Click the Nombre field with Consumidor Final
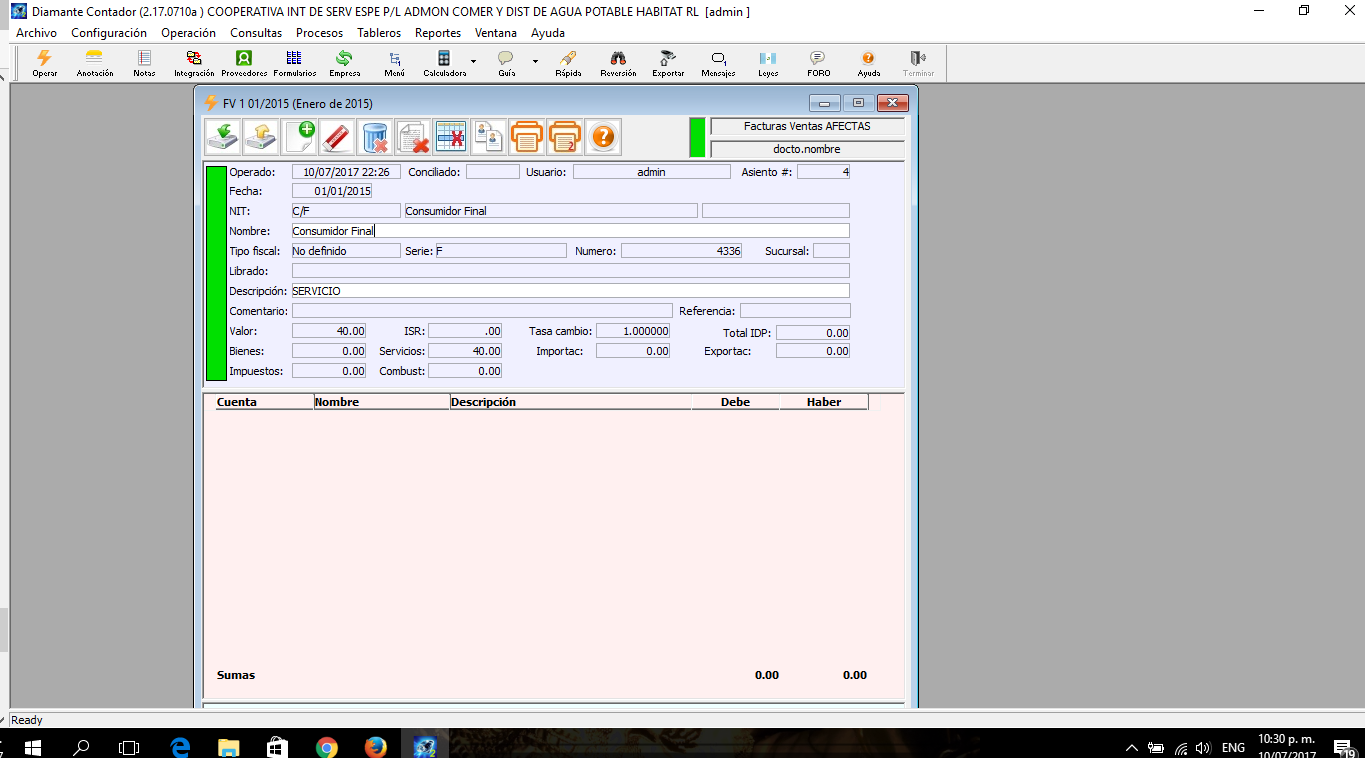Viewport: 1365px width, 758px height. click(x=570, y=231)
